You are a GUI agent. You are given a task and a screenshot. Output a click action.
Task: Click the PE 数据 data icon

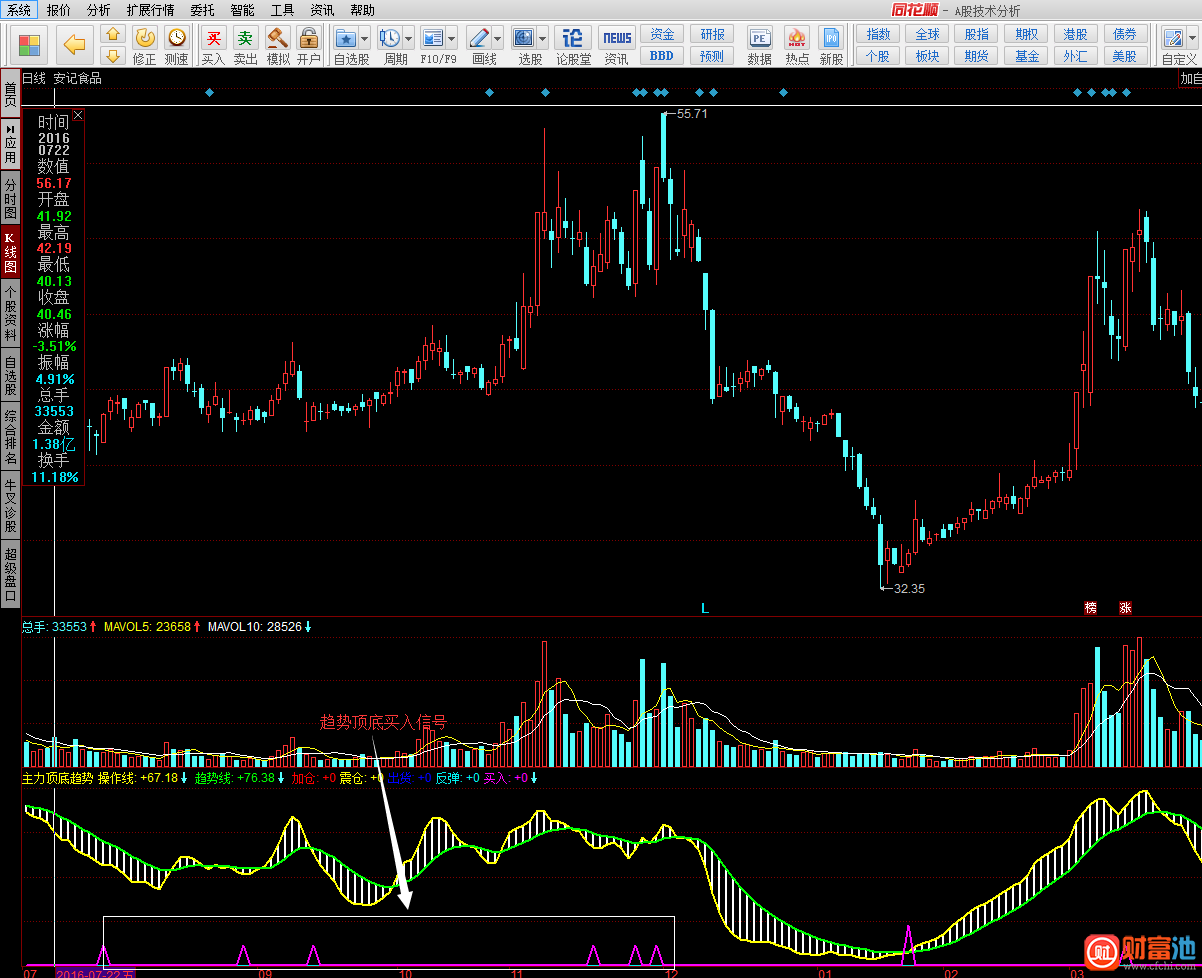tap(759, 38)
